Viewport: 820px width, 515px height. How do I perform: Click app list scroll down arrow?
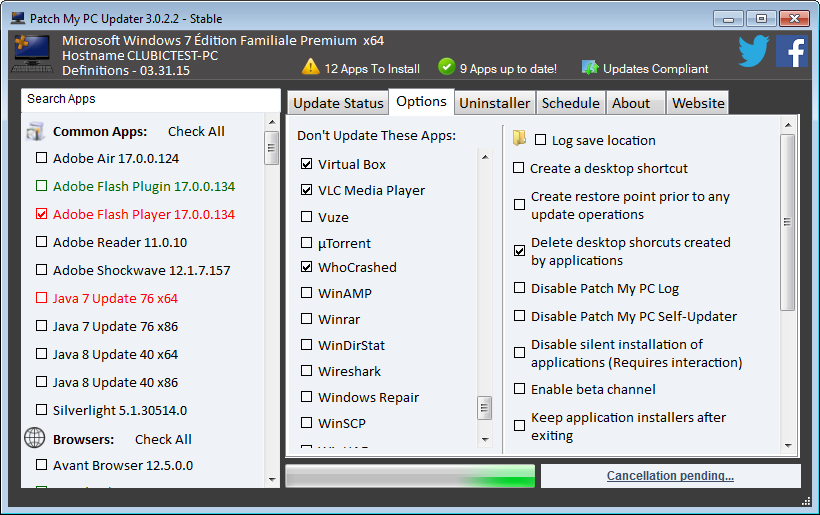(272, 479)
